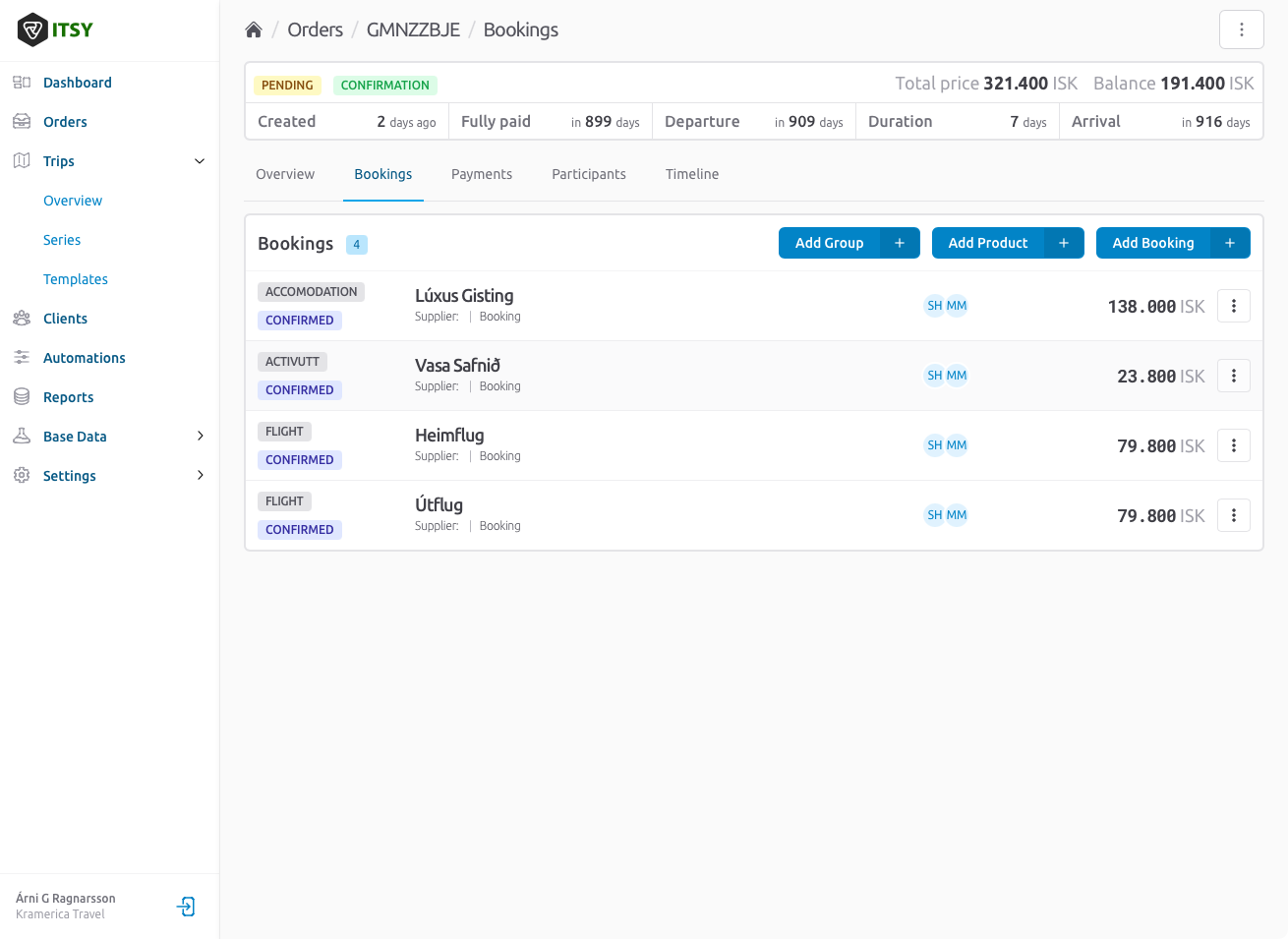The height and width of the screenshot is (939, 1288).
Task: Collapse the Trips sidebar section chevron
Action: pyautogui.click(x=200, y=161)
